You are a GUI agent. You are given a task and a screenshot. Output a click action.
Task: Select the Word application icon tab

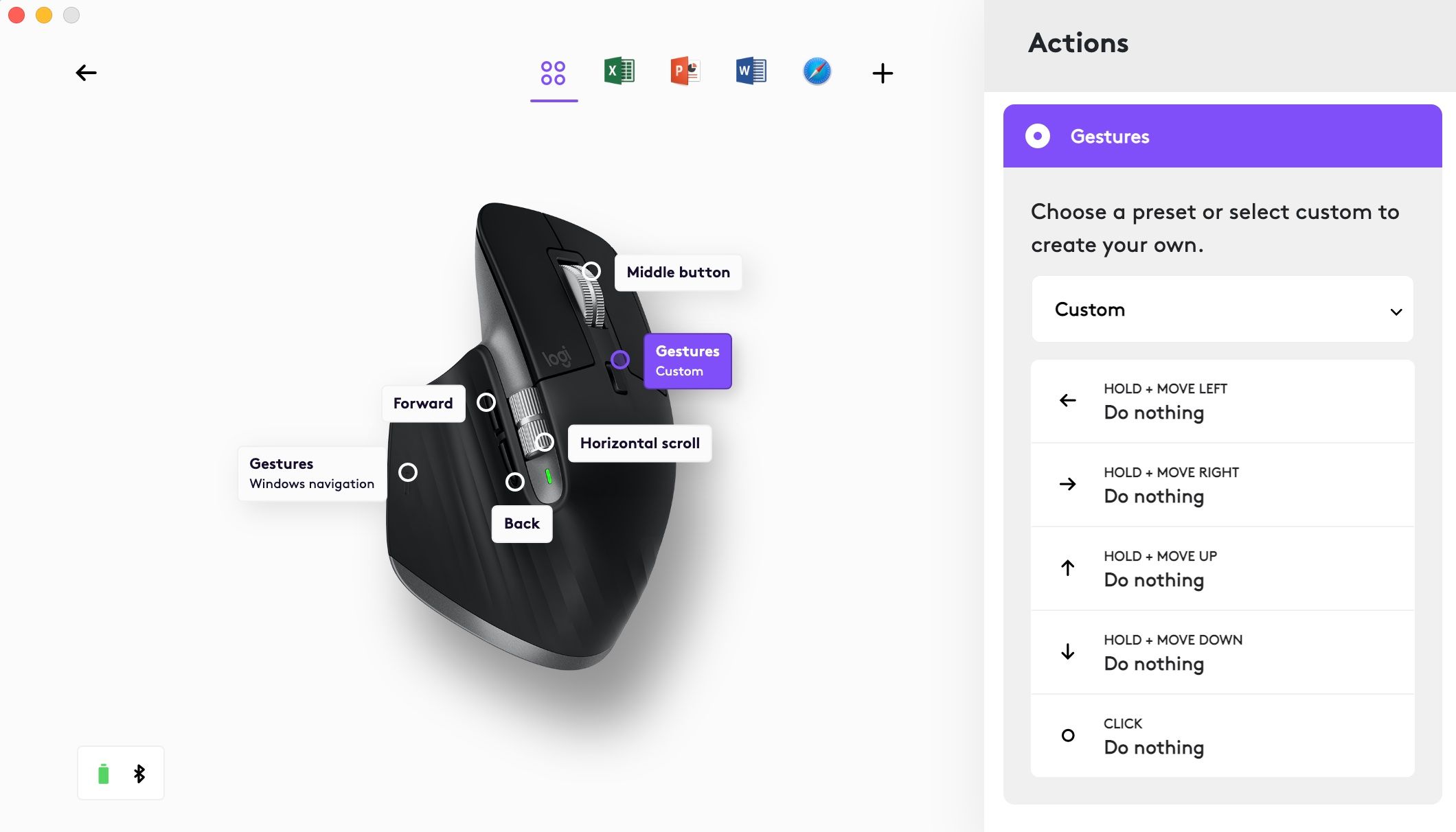pos(750,71)
